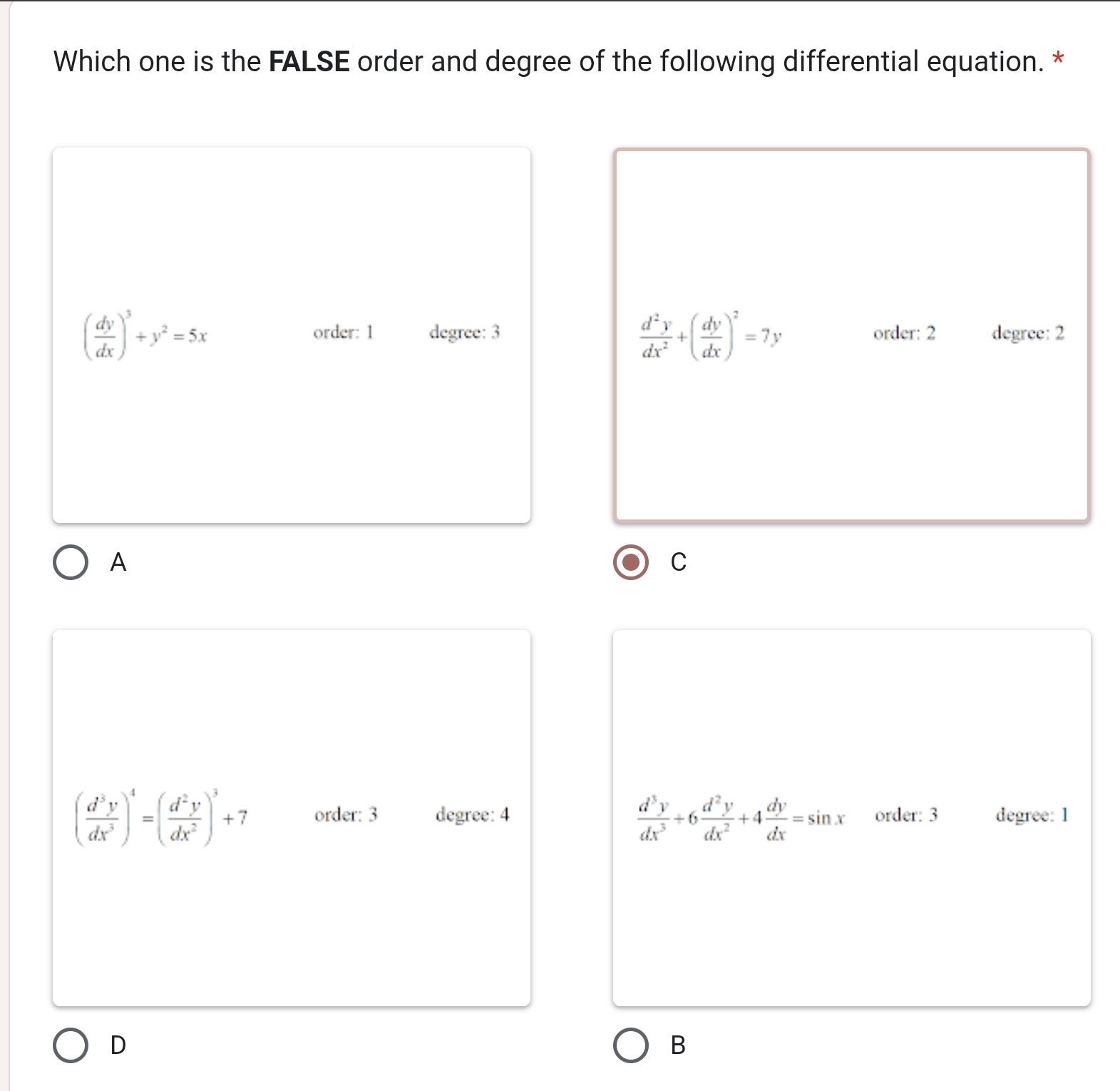The image size is (1120, 1091).
Task: Click the 'degree: 1' text
Action: click(x=1032, y=815)
